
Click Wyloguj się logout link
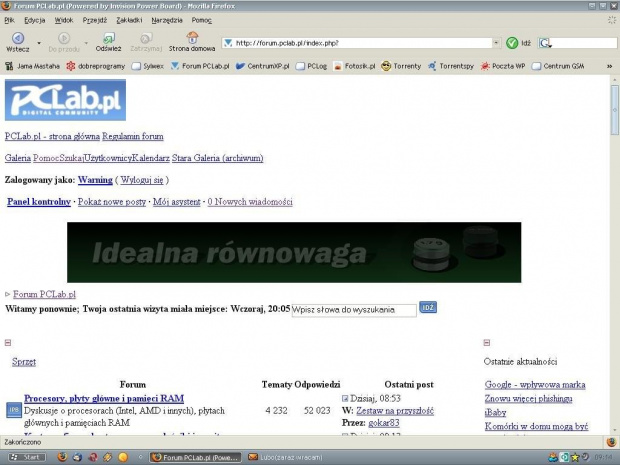[142, 180]
